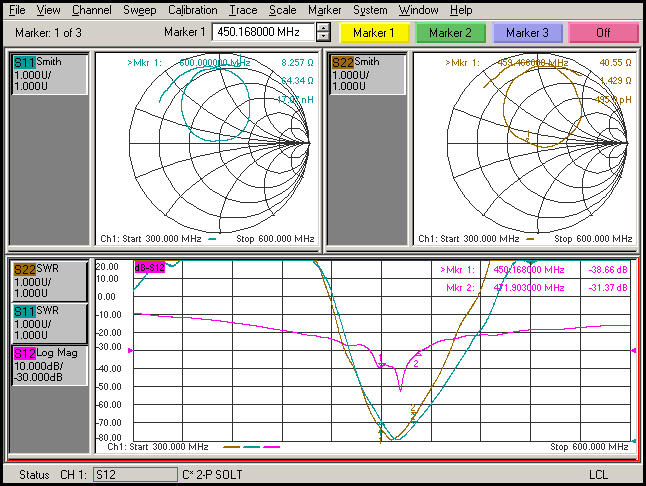Open the Sweep menu
Image resolution: width=646 pixels, height=486 pixels.
(x=139, y=10)
